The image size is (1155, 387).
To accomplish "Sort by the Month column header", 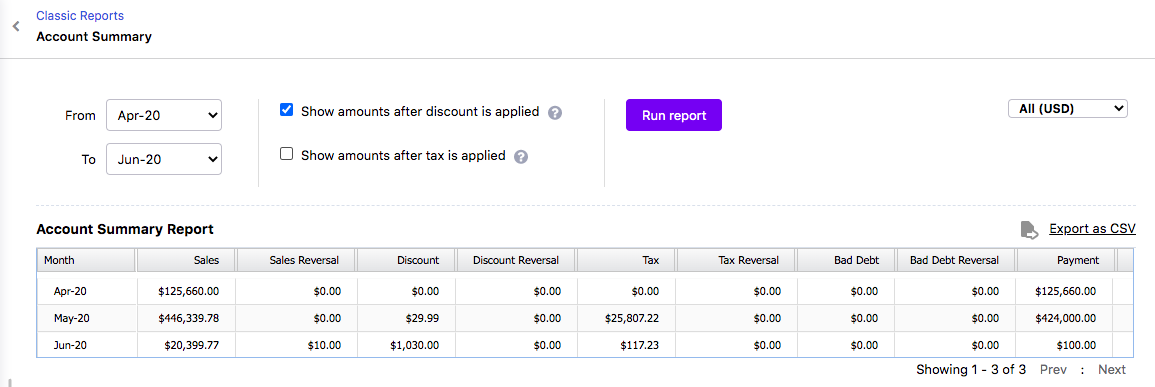I will tap(86, 260).
